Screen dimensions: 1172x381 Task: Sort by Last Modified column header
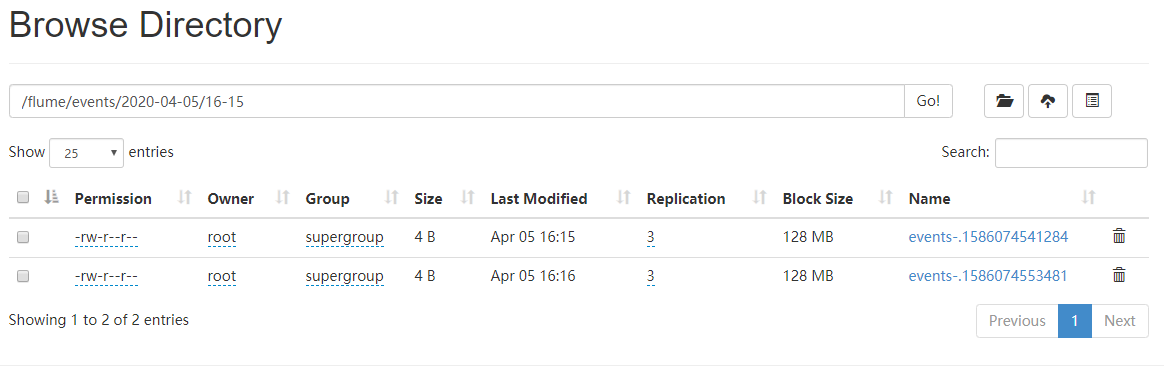coord(538,199)
